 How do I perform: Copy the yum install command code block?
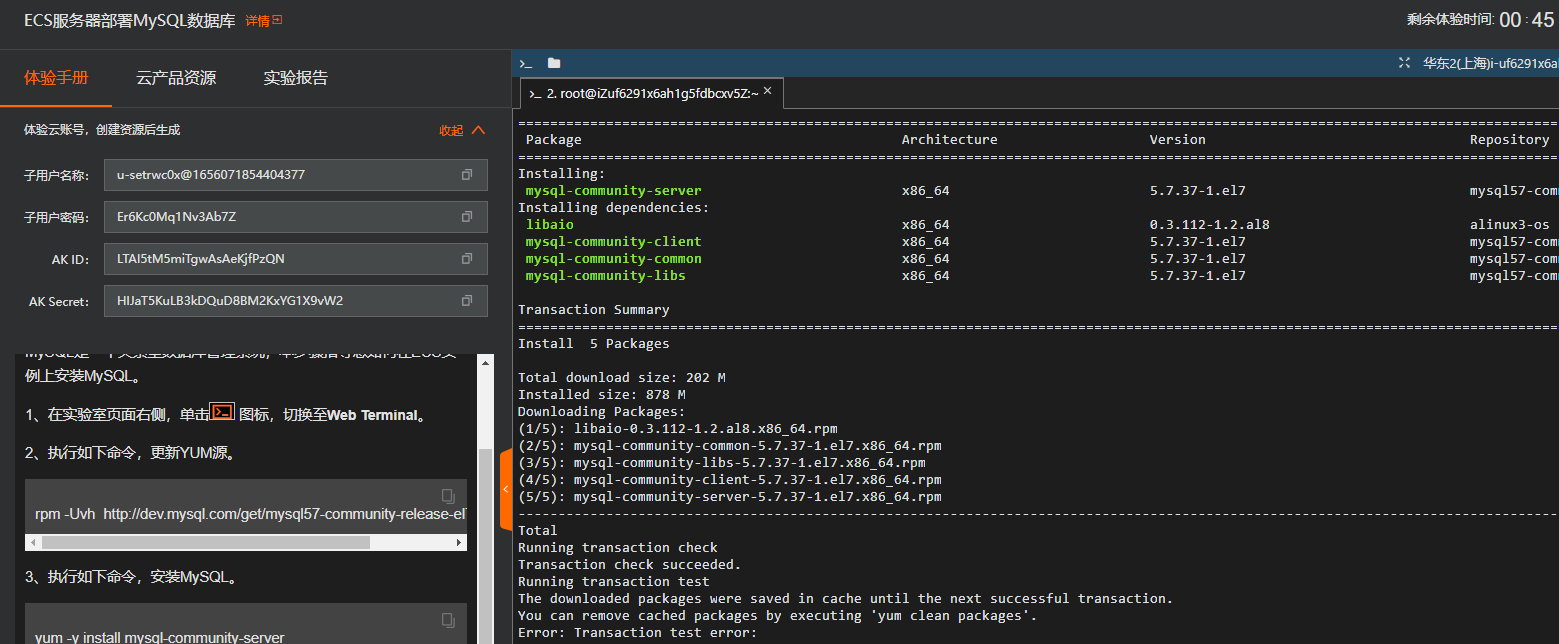(x=448, y=619)
